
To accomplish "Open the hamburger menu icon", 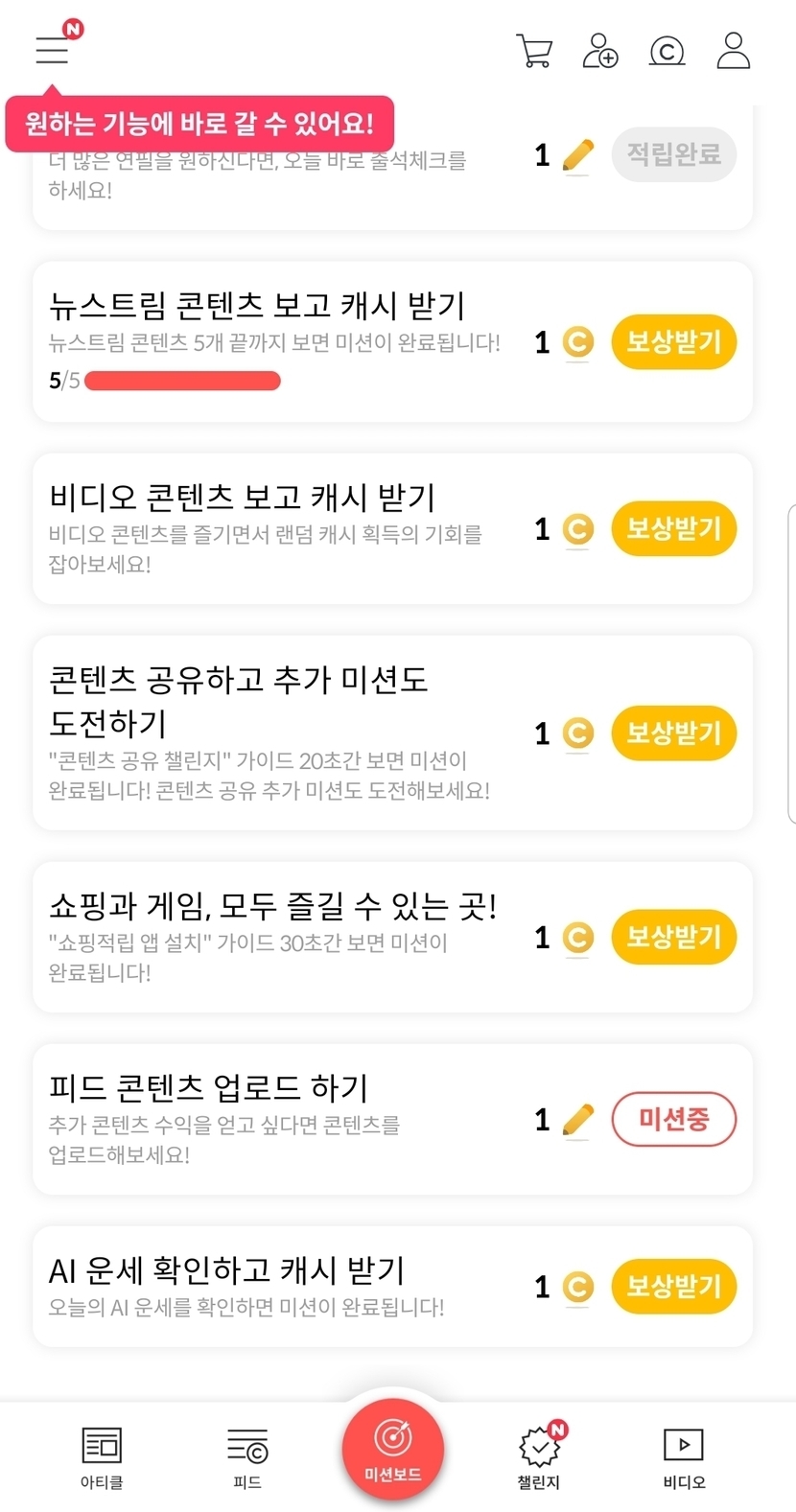I will (x=53, y=49).
